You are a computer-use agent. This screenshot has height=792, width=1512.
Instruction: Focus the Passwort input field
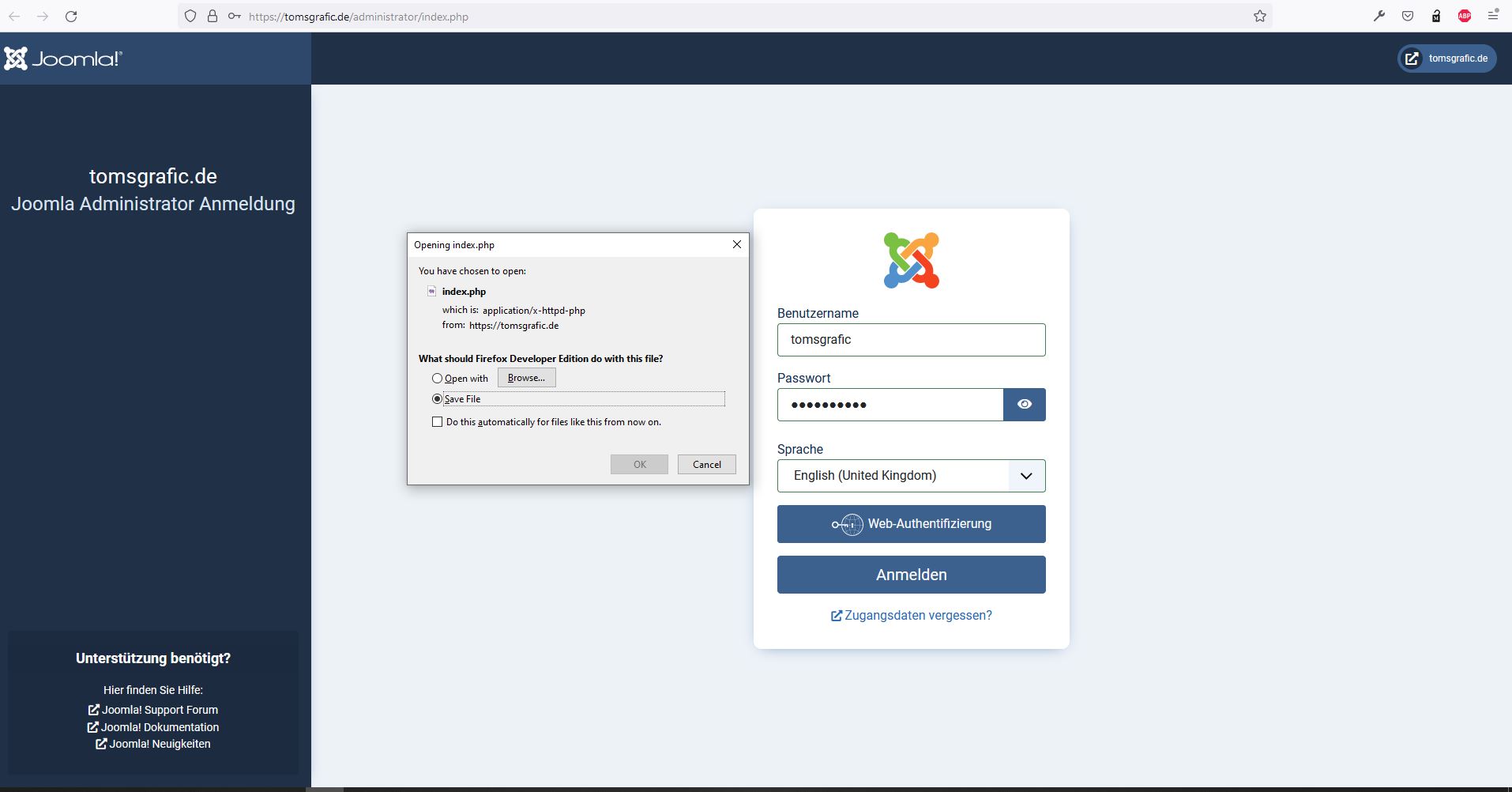(x=890, y=405)
